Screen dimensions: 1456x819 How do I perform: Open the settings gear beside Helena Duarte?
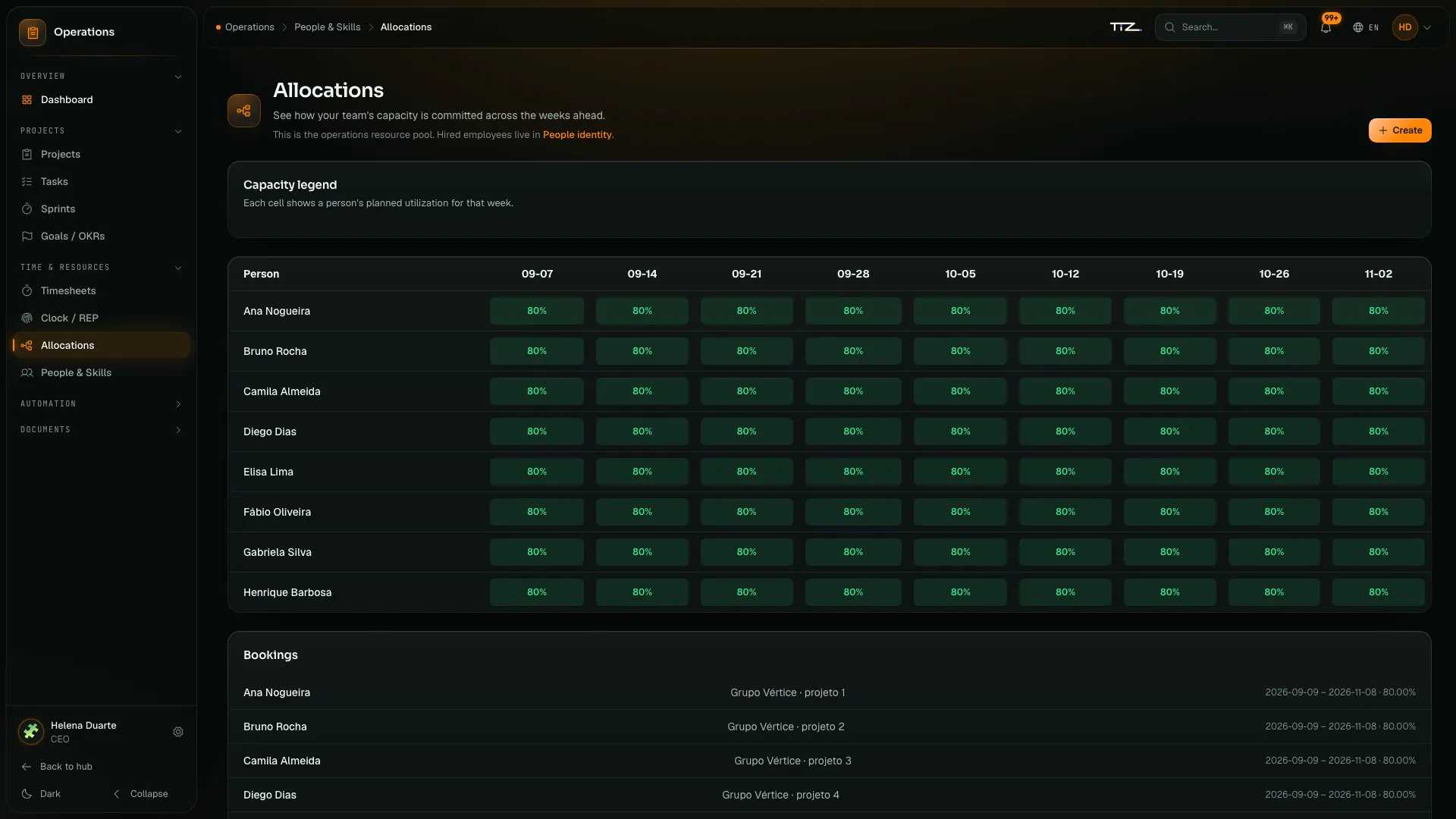[178, 732]
